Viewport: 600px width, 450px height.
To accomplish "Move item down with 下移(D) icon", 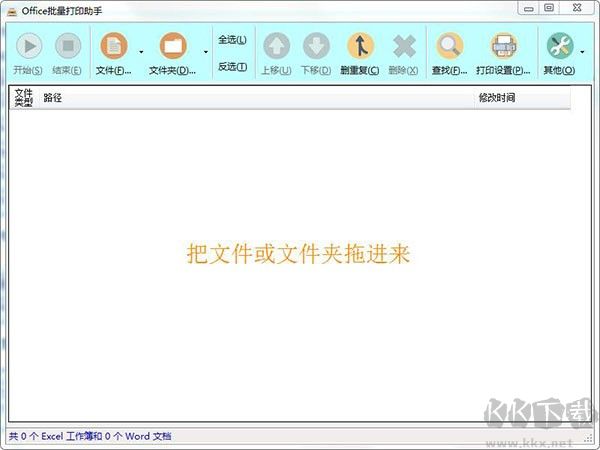I will [316, 46].
